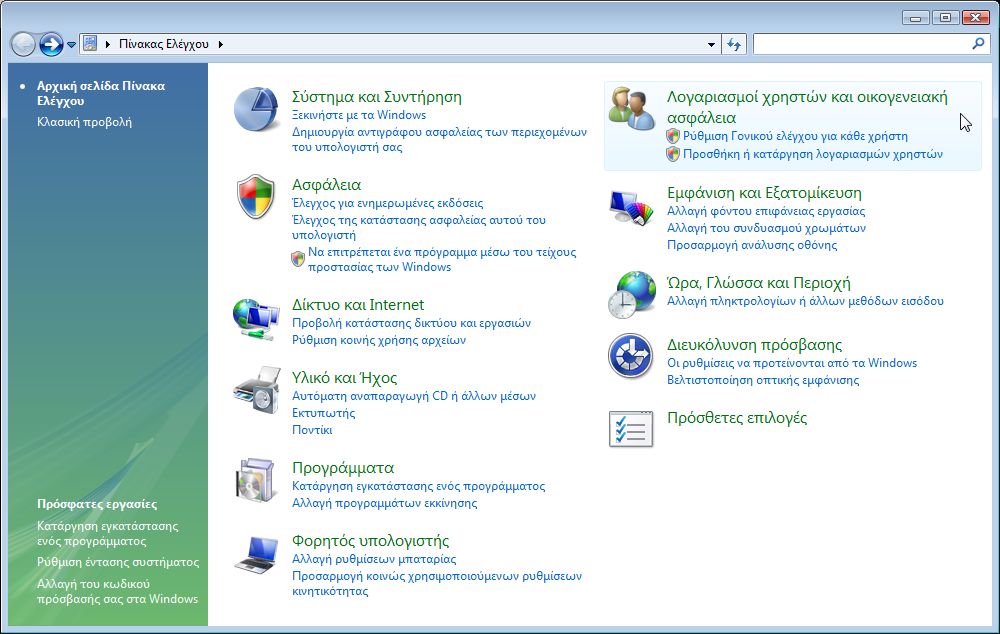1000x634 pixels.
Task: Click the Control Panel icon in the address bar
Action: (x=90, y=43)
